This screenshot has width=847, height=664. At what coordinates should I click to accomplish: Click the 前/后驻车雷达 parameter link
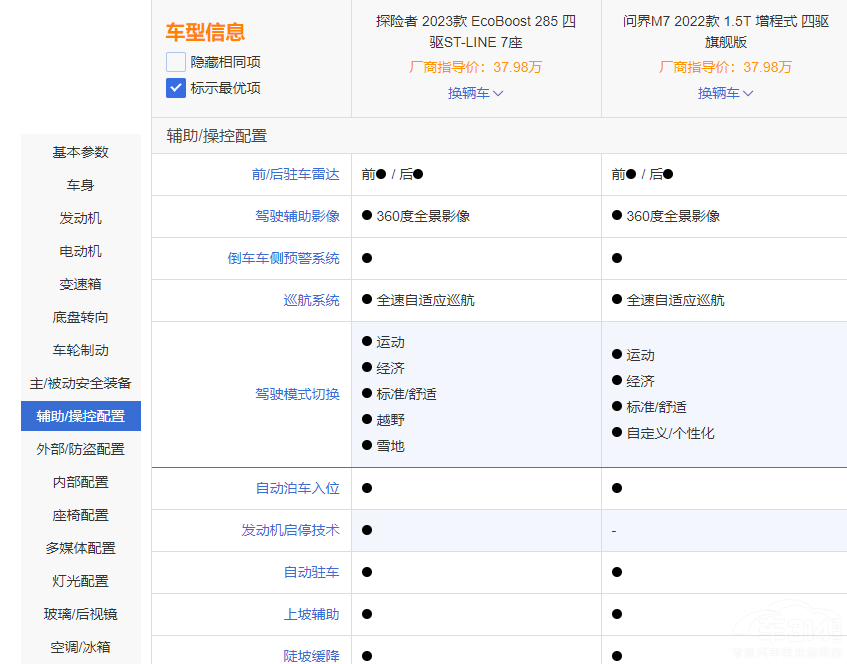point(295,174)
